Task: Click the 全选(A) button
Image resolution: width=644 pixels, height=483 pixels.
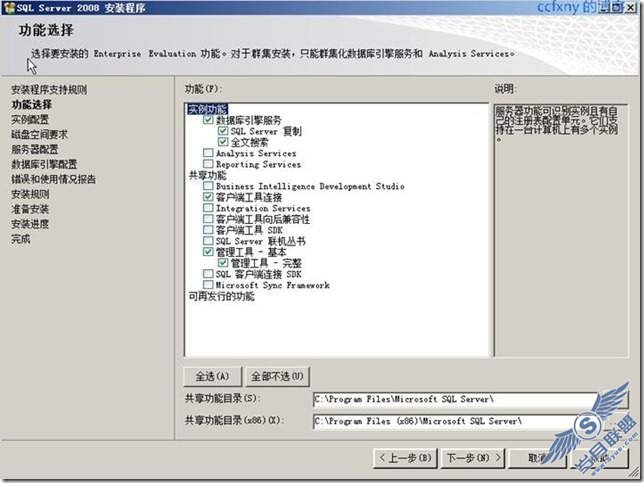Action: click(212, 376)
